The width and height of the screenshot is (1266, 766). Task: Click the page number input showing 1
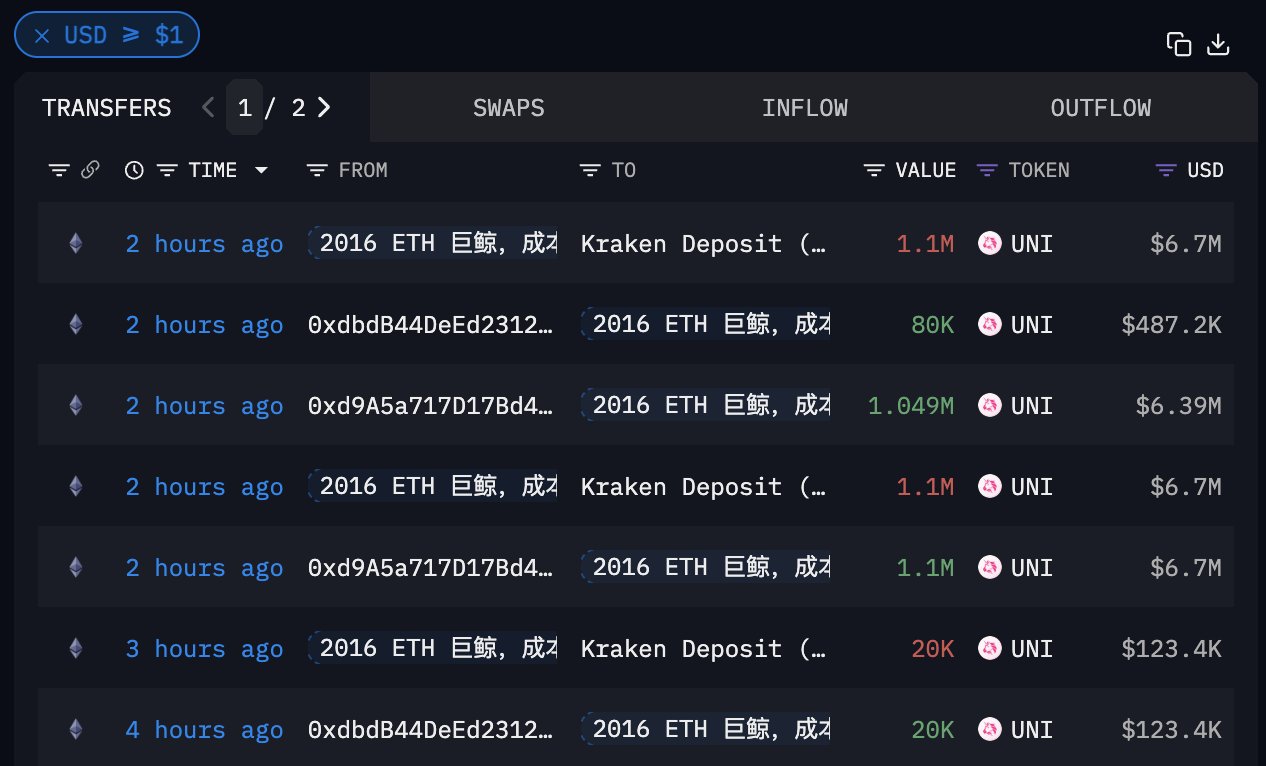click(x=244, y=108)
